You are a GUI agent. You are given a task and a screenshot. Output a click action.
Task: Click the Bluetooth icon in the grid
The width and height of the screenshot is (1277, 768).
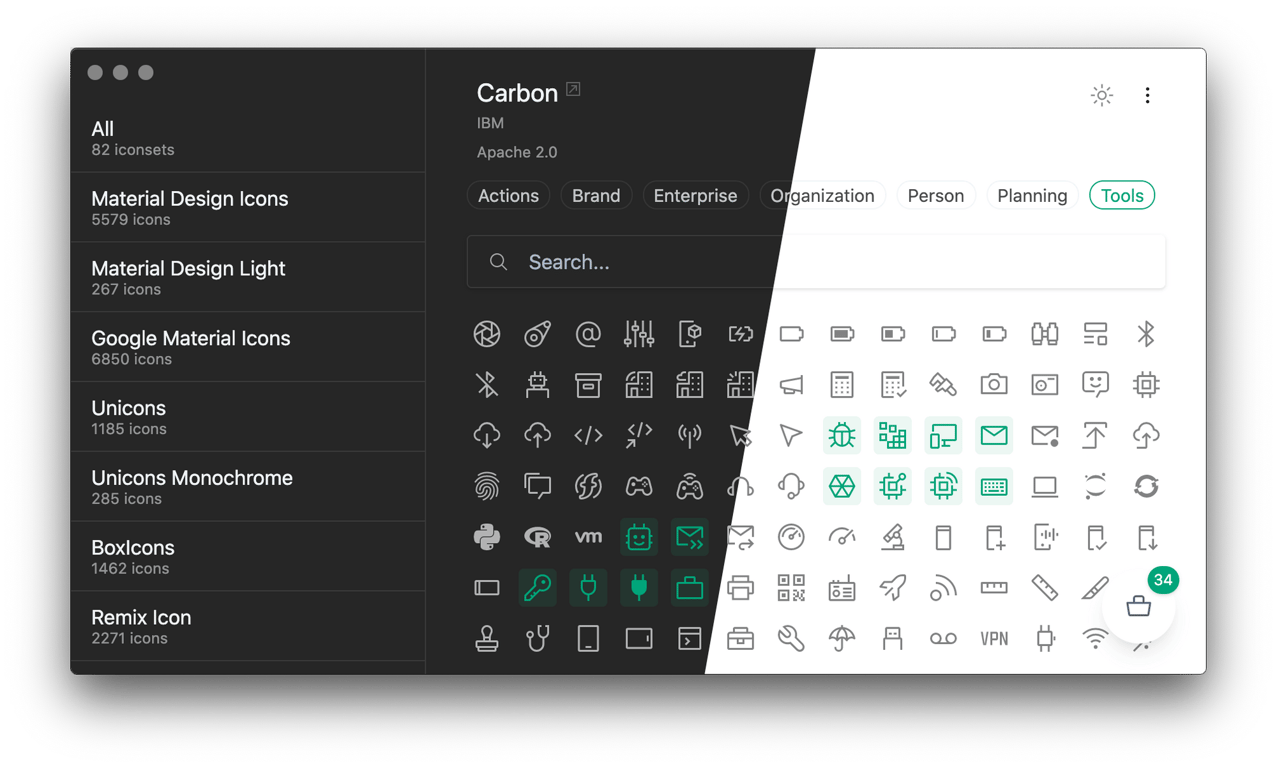(1146, 333)
